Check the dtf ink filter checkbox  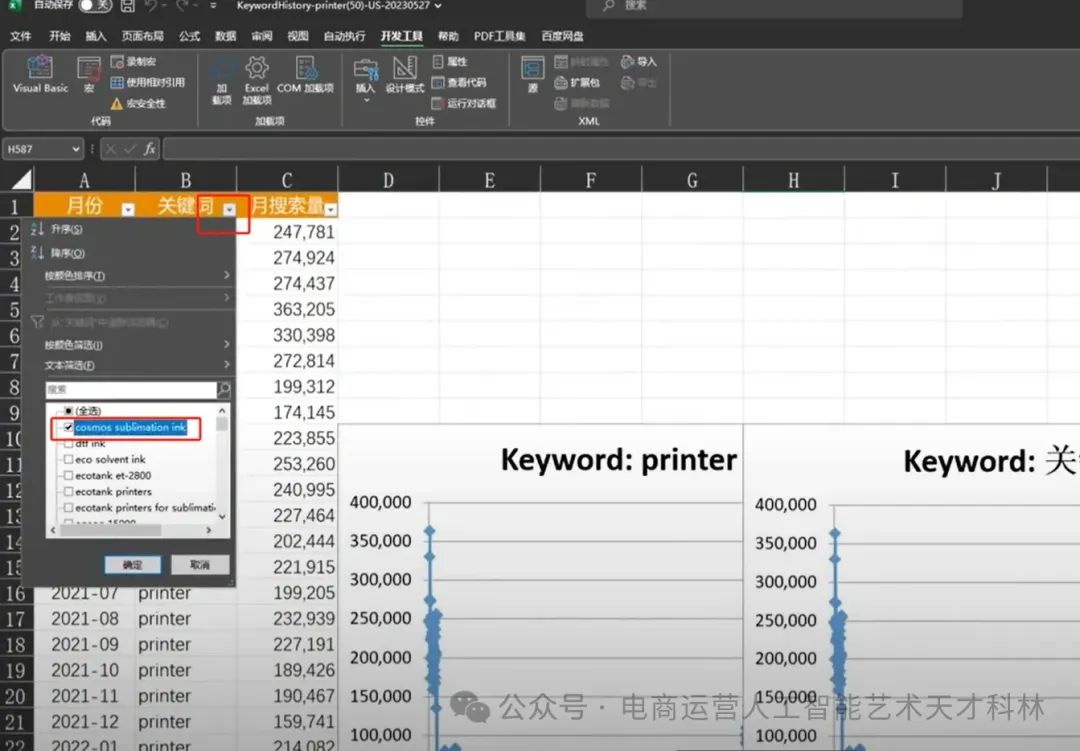[x=68, y=444]
